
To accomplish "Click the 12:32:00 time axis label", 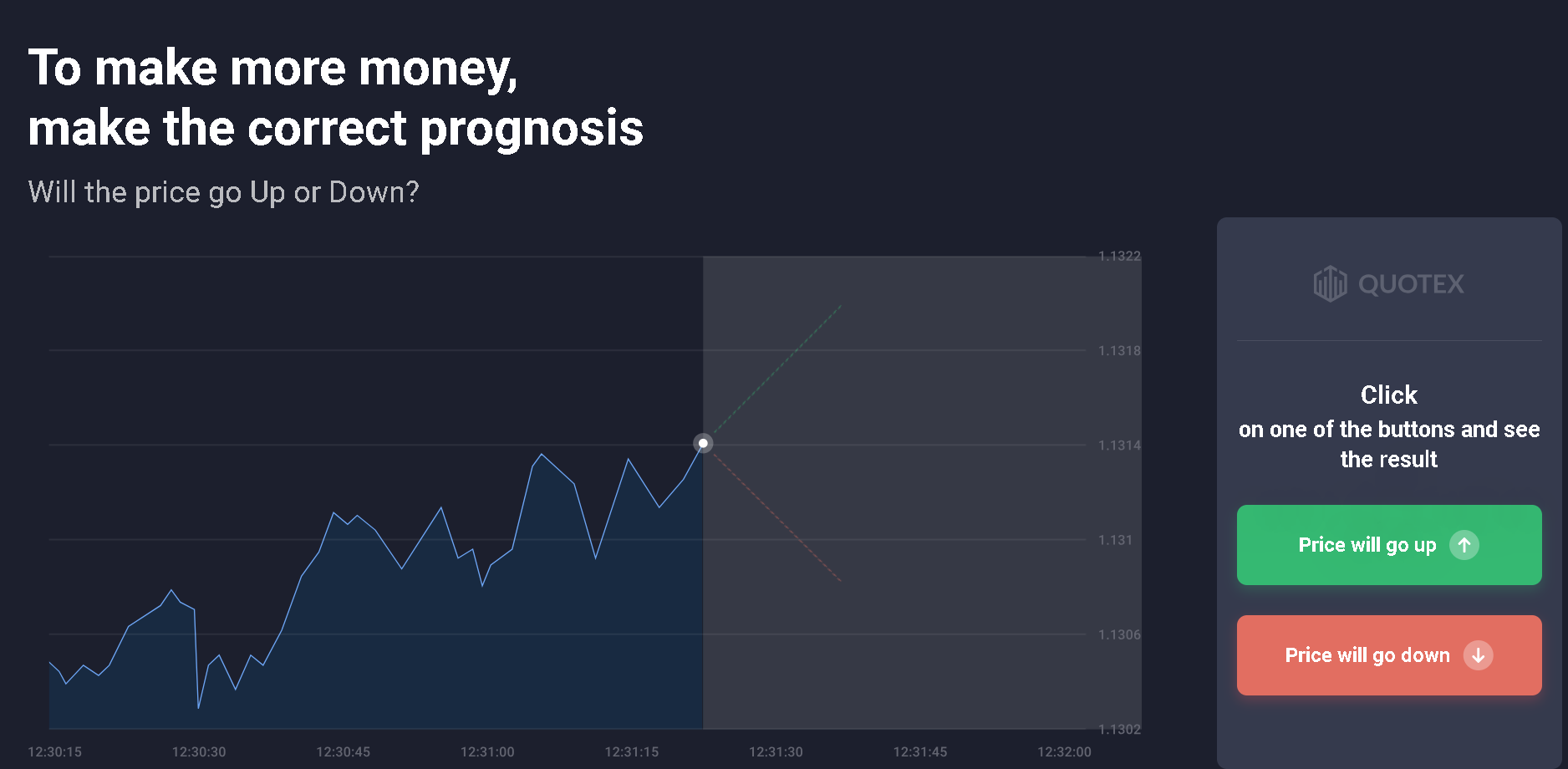I will pos(1064,751).
